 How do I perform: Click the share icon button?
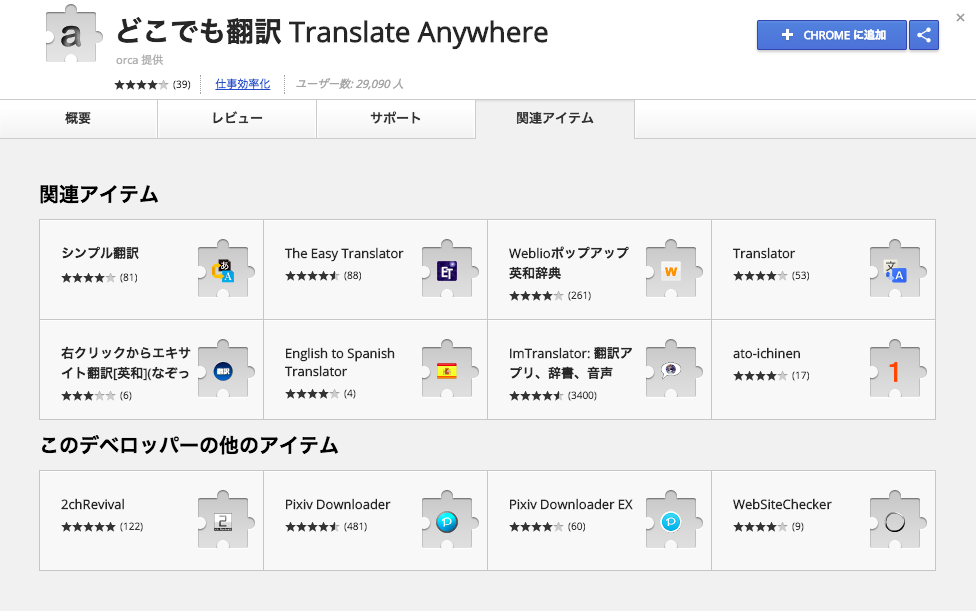(924, 35)
